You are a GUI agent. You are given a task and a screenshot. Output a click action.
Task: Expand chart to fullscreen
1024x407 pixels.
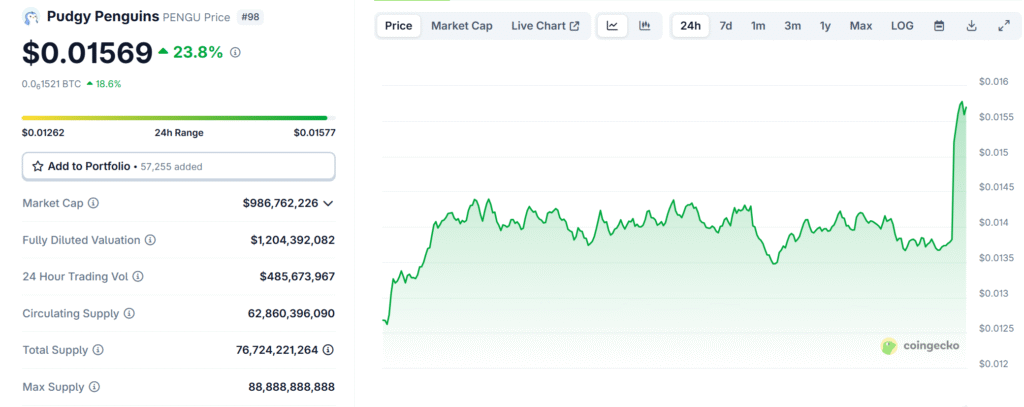click(x=1004, y=26)
